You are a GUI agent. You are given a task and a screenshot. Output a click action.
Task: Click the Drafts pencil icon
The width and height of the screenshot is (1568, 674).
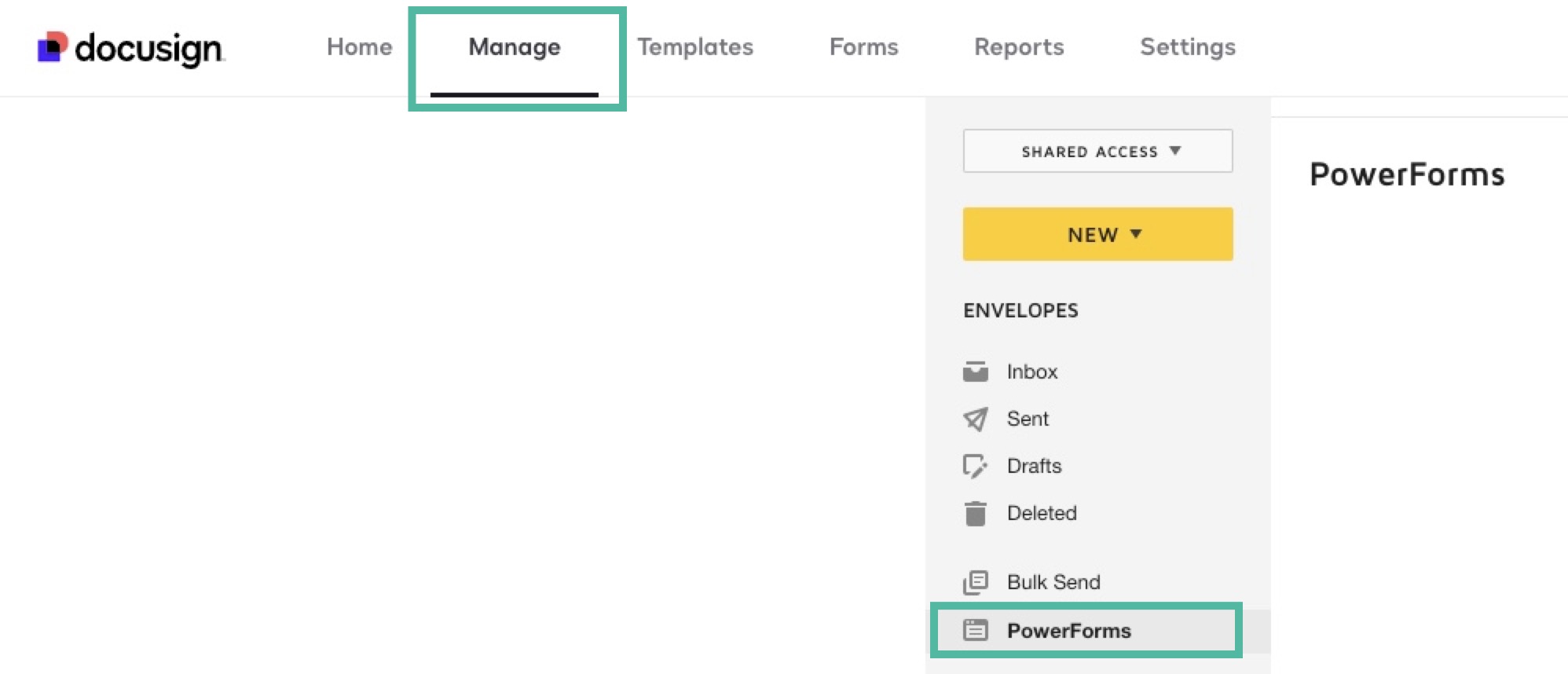(x=975, y=466)
